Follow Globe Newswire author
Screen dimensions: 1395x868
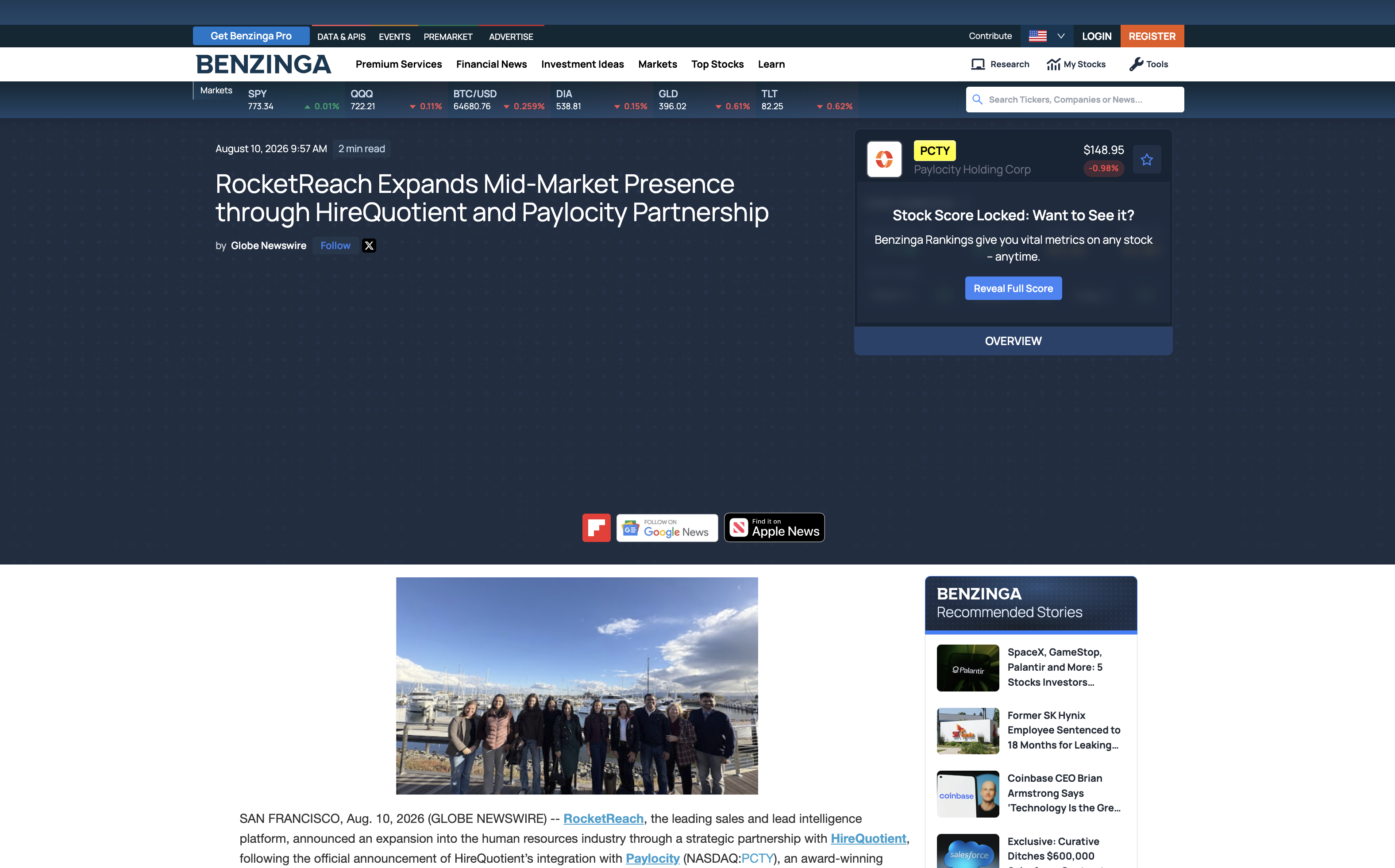(335, 246)
